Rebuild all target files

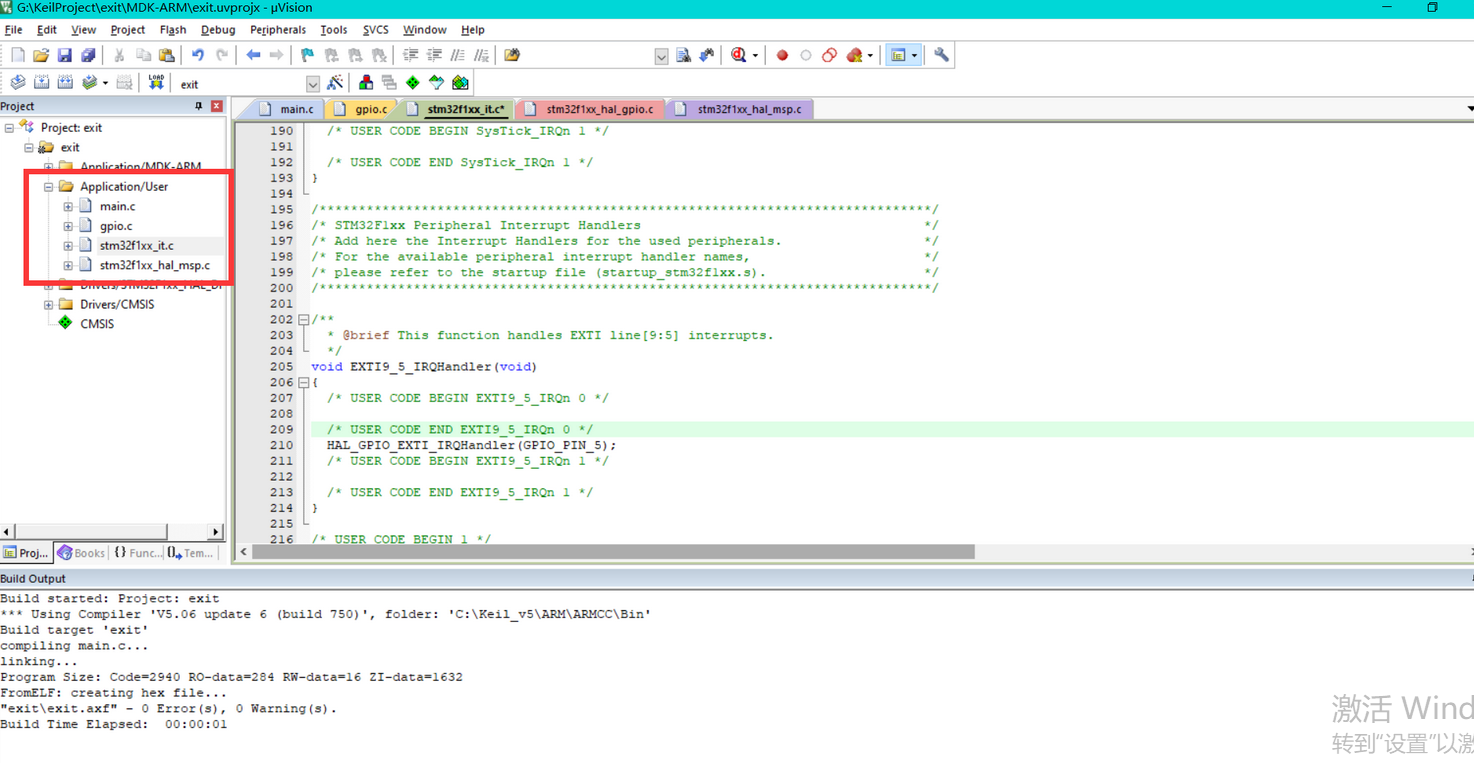click(65, 83)
